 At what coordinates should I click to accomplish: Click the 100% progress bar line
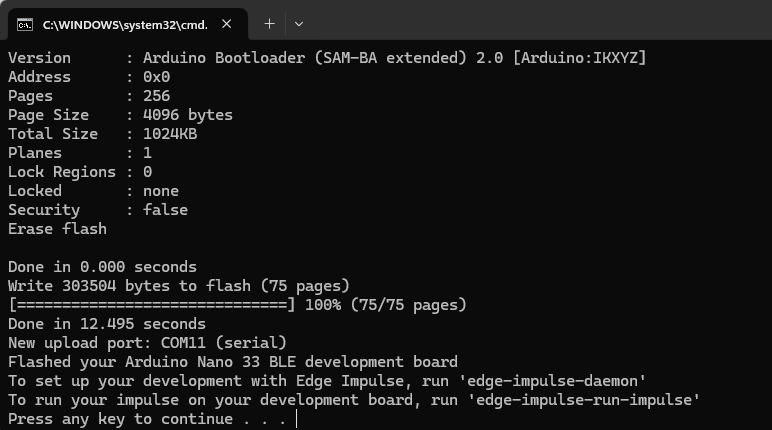pos(237,305)
